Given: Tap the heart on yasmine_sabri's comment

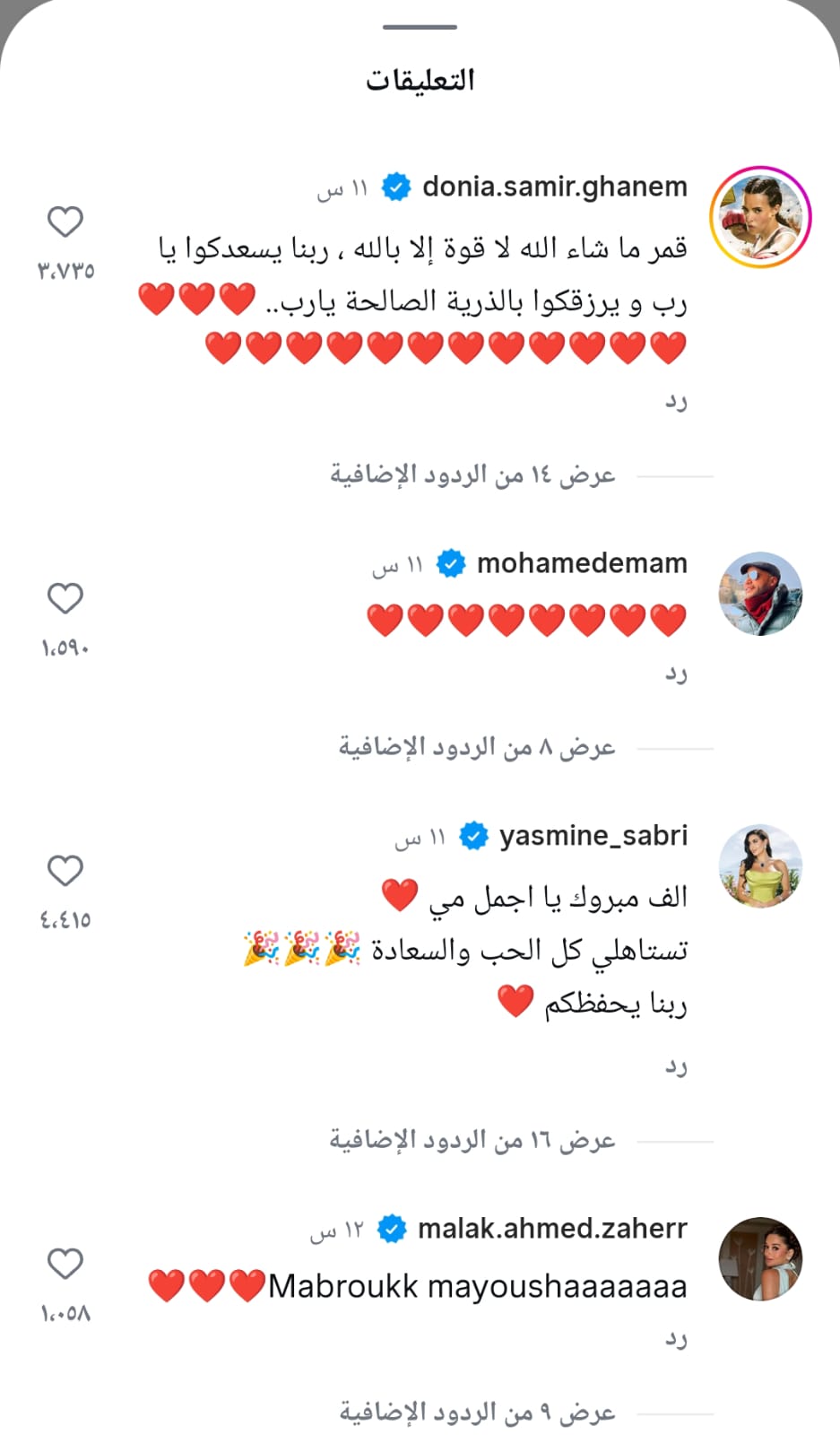Looking at the screenshot, I should (x=65, y=870).
